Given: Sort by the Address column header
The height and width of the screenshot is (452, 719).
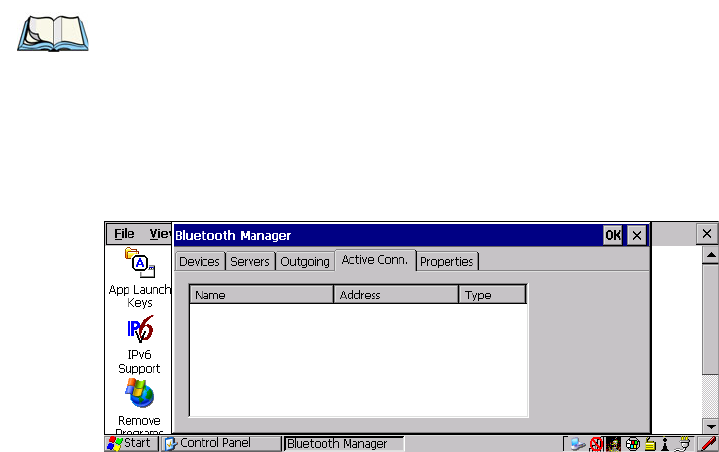Looking at the screenshot, I should pos(396,294).
